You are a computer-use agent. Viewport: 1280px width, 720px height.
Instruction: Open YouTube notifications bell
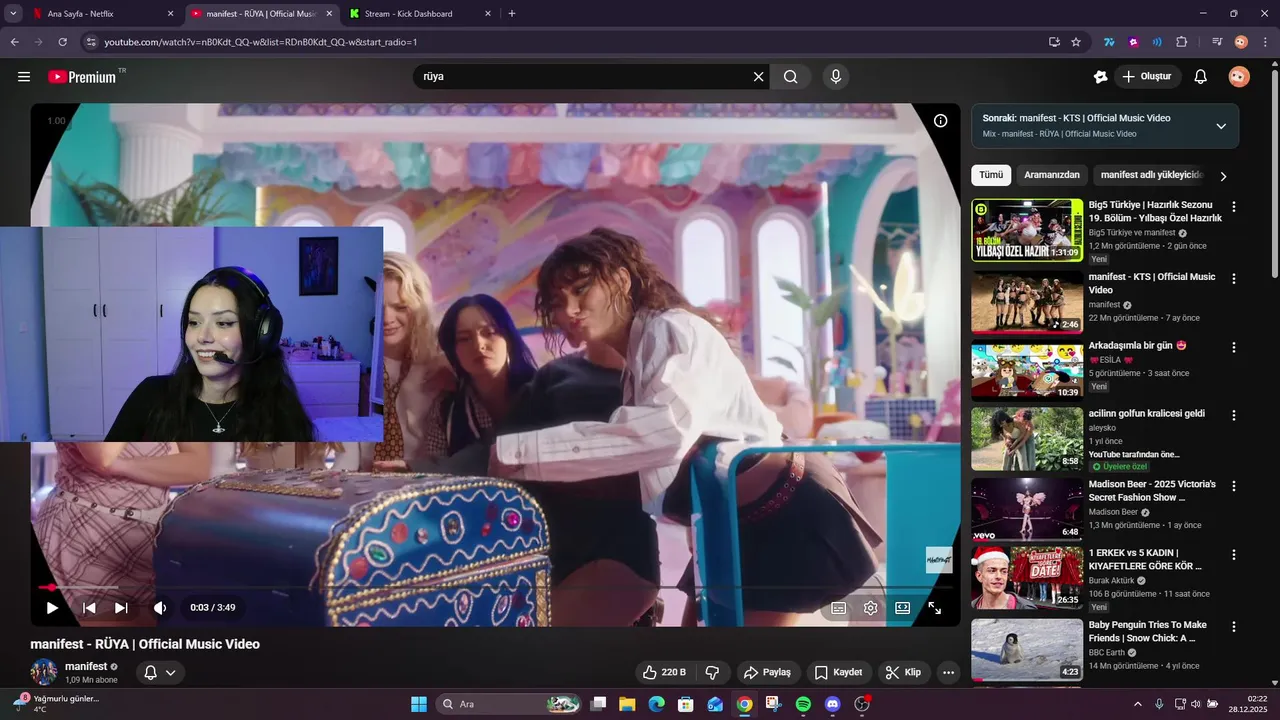(1201, 77)
